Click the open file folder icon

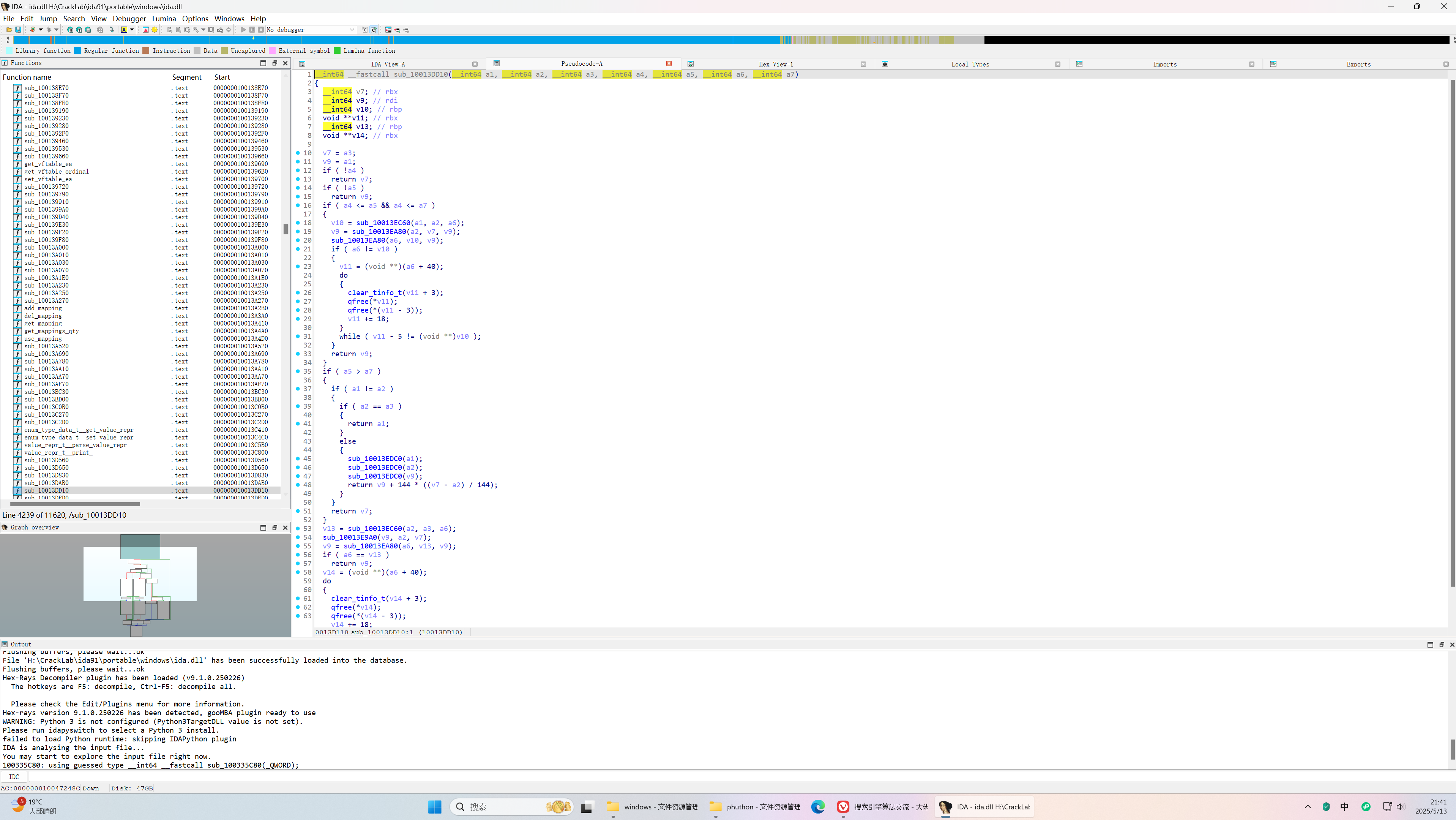tap(9, 30)
